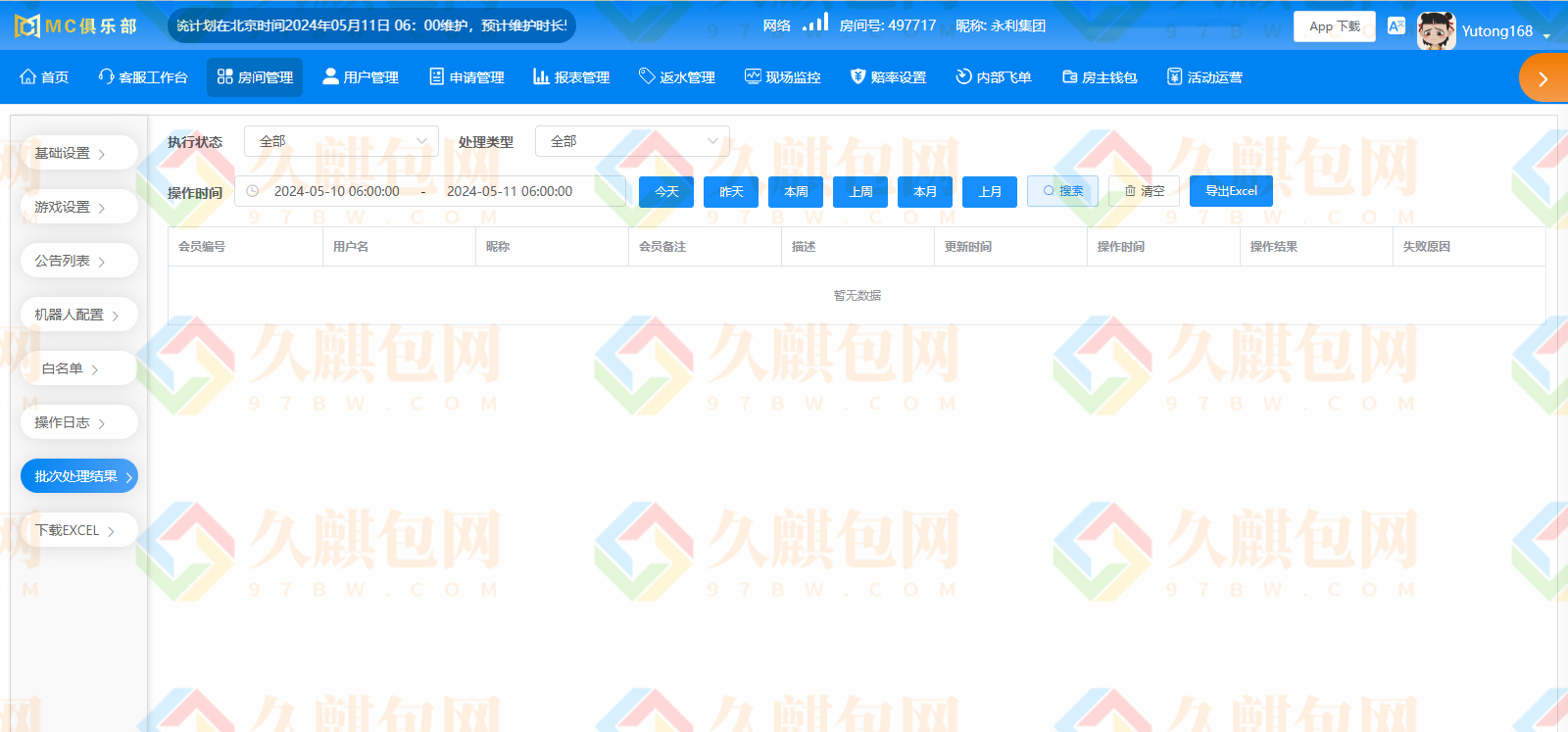Go to 首页 home menu

pyautogui.click(x=44, y=77)
